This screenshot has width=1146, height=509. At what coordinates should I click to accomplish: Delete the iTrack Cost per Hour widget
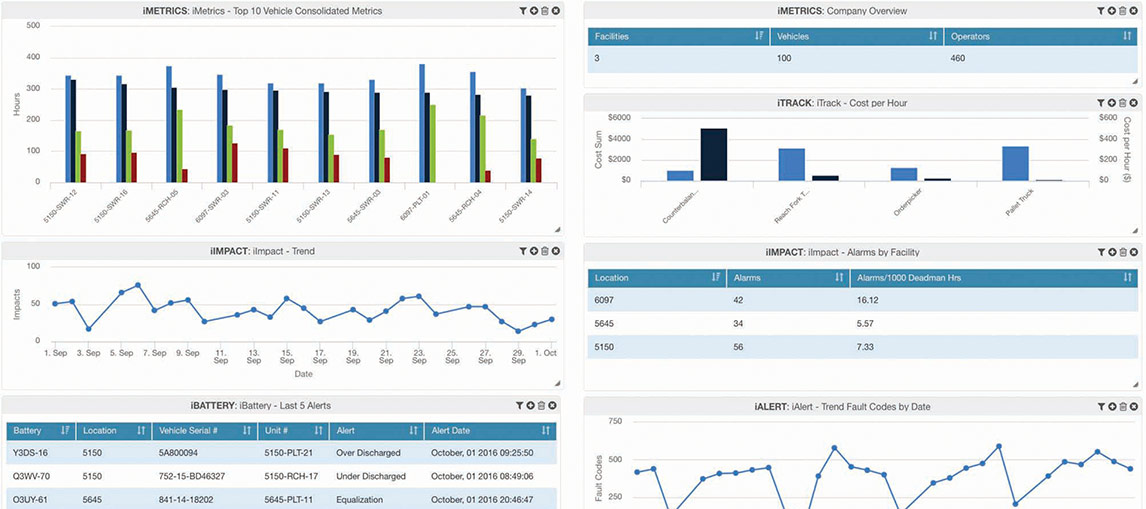click(1122, 103)
